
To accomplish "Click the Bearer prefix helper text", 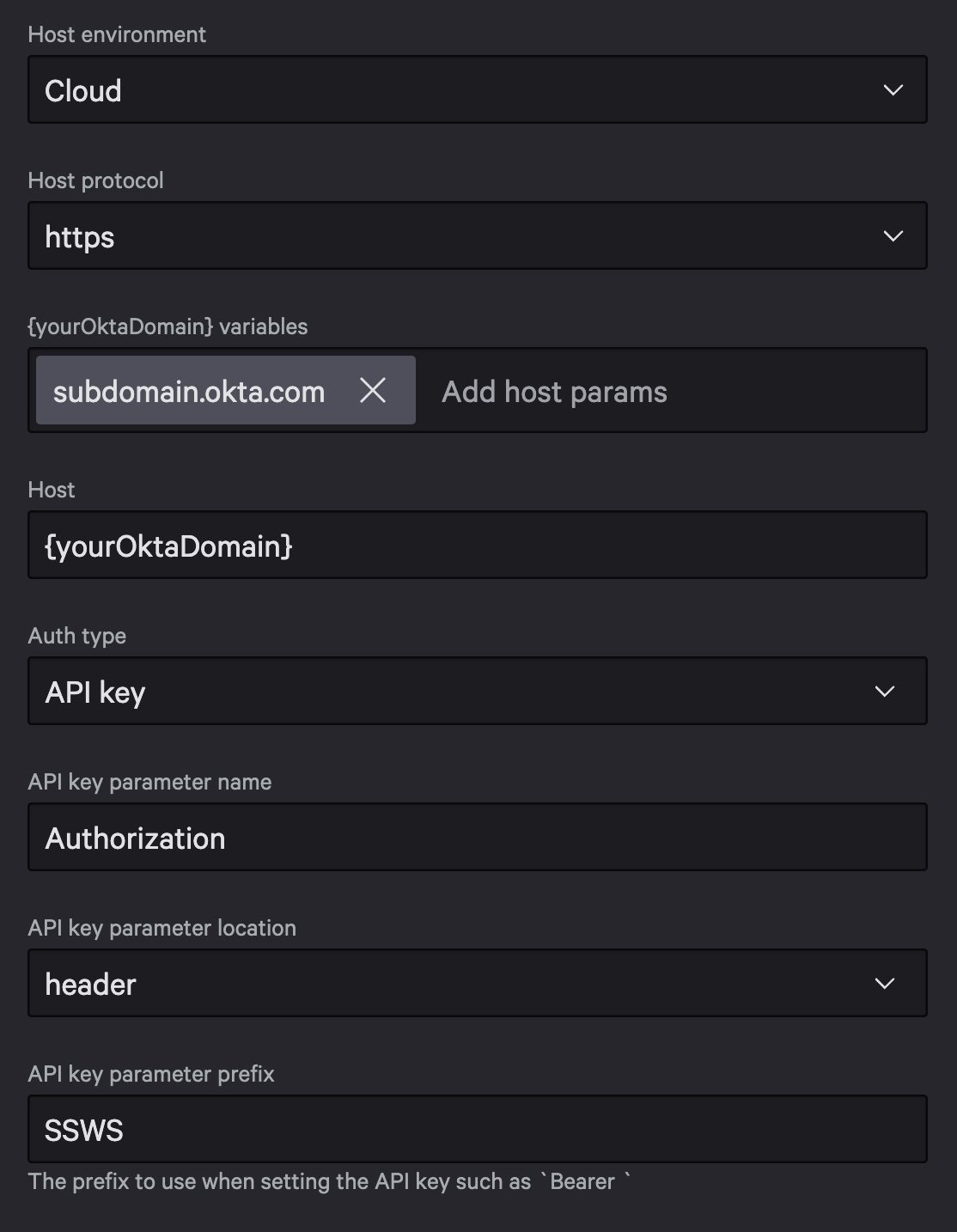I will point(329,1181).
